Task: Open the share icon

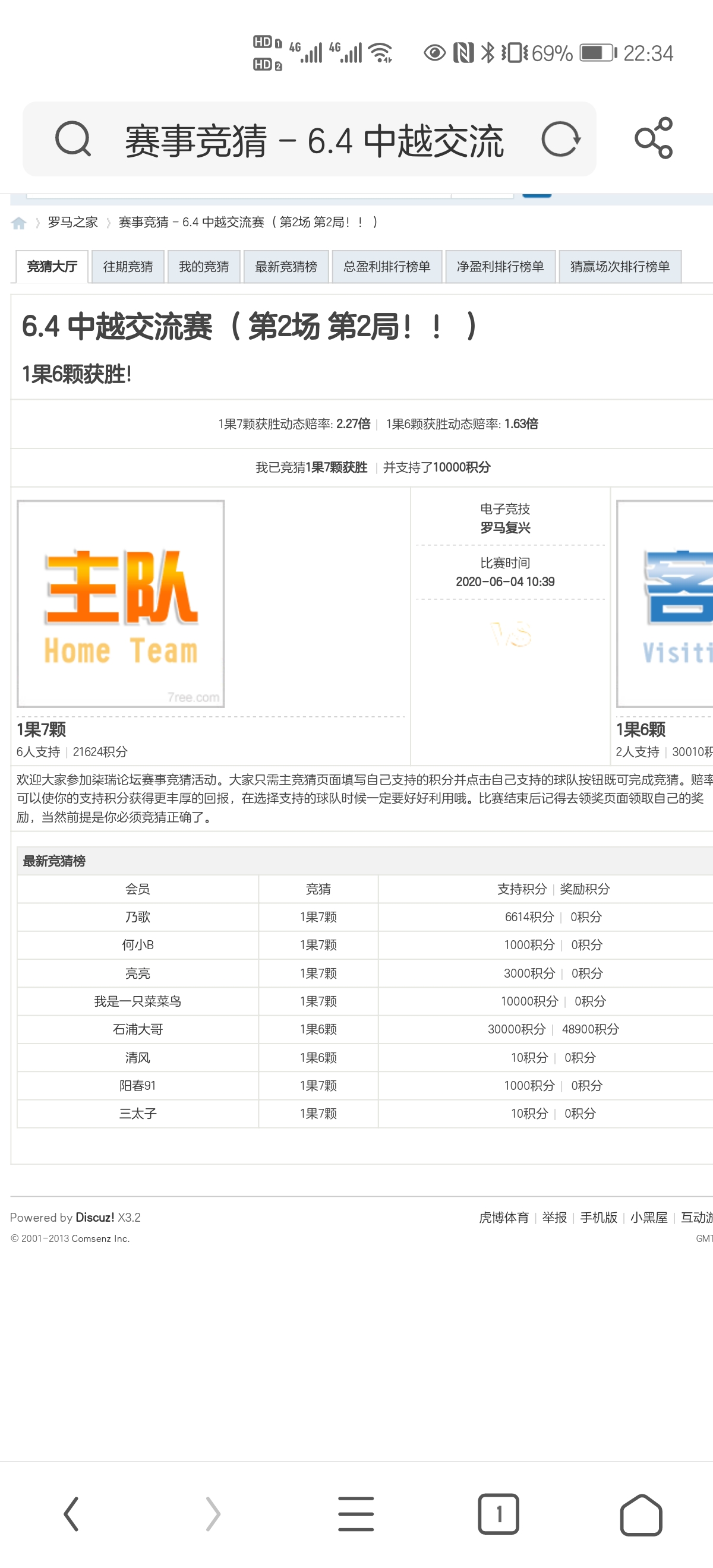Action: tap(654, 139)
